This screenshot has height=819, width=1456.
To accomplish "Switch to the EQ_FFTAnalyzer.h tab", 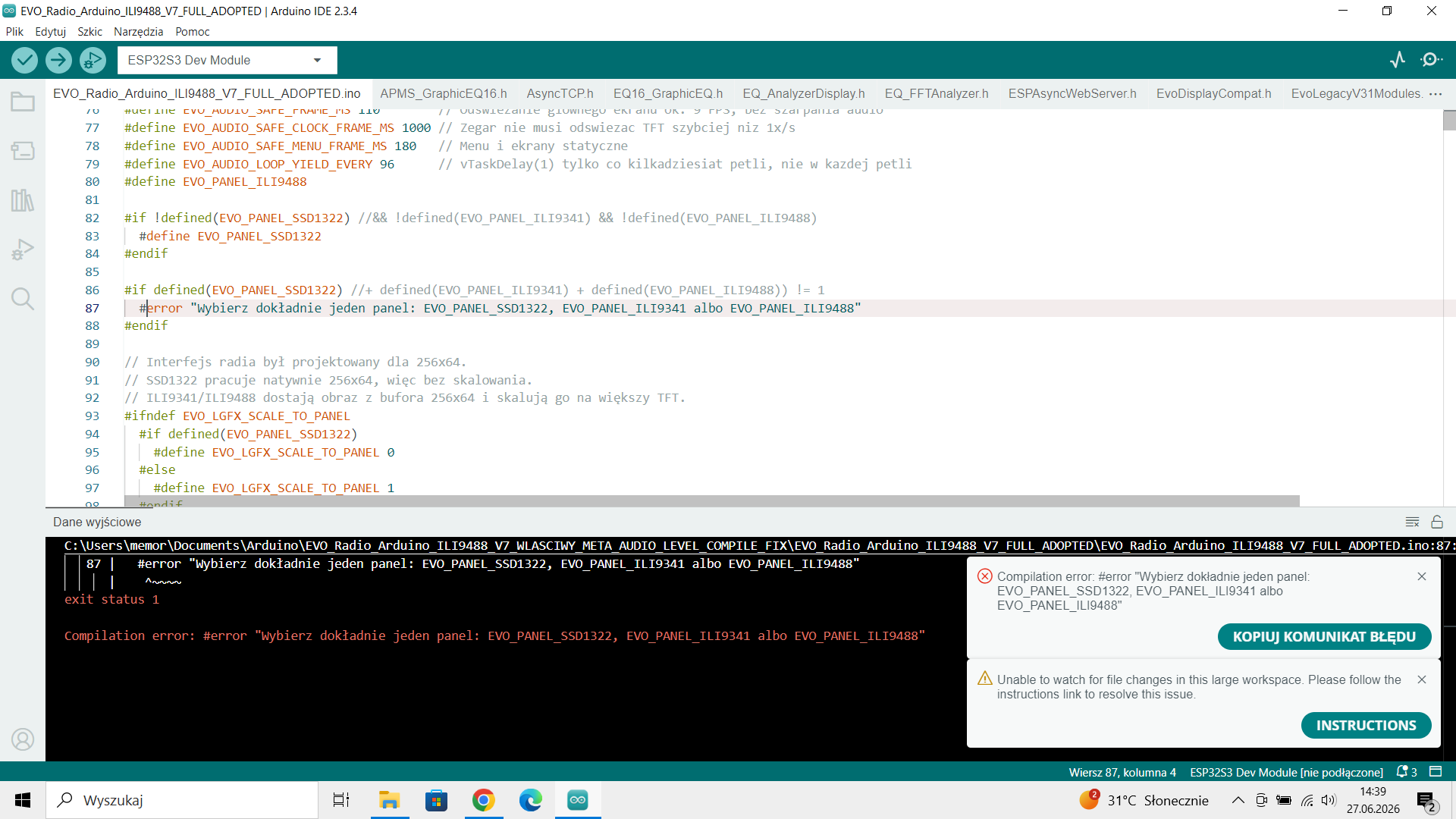I will pyautogui.click(x=937, y=94).
